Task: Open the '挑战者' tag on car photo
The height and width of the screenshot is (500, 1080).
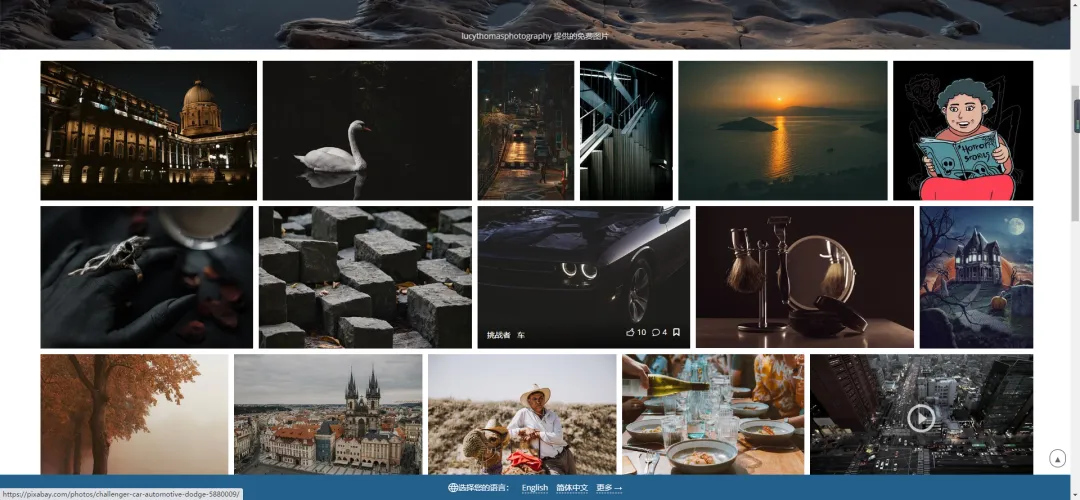Action: 498,335
